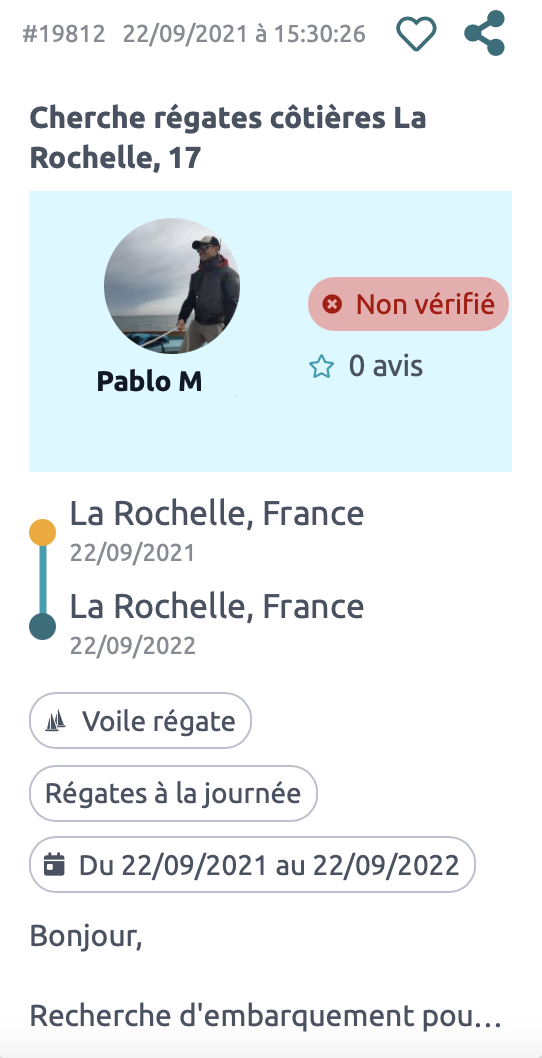Click the first La Rochelle, France departure location
The image size is (542, 1058).
click(x=217, y=513)
